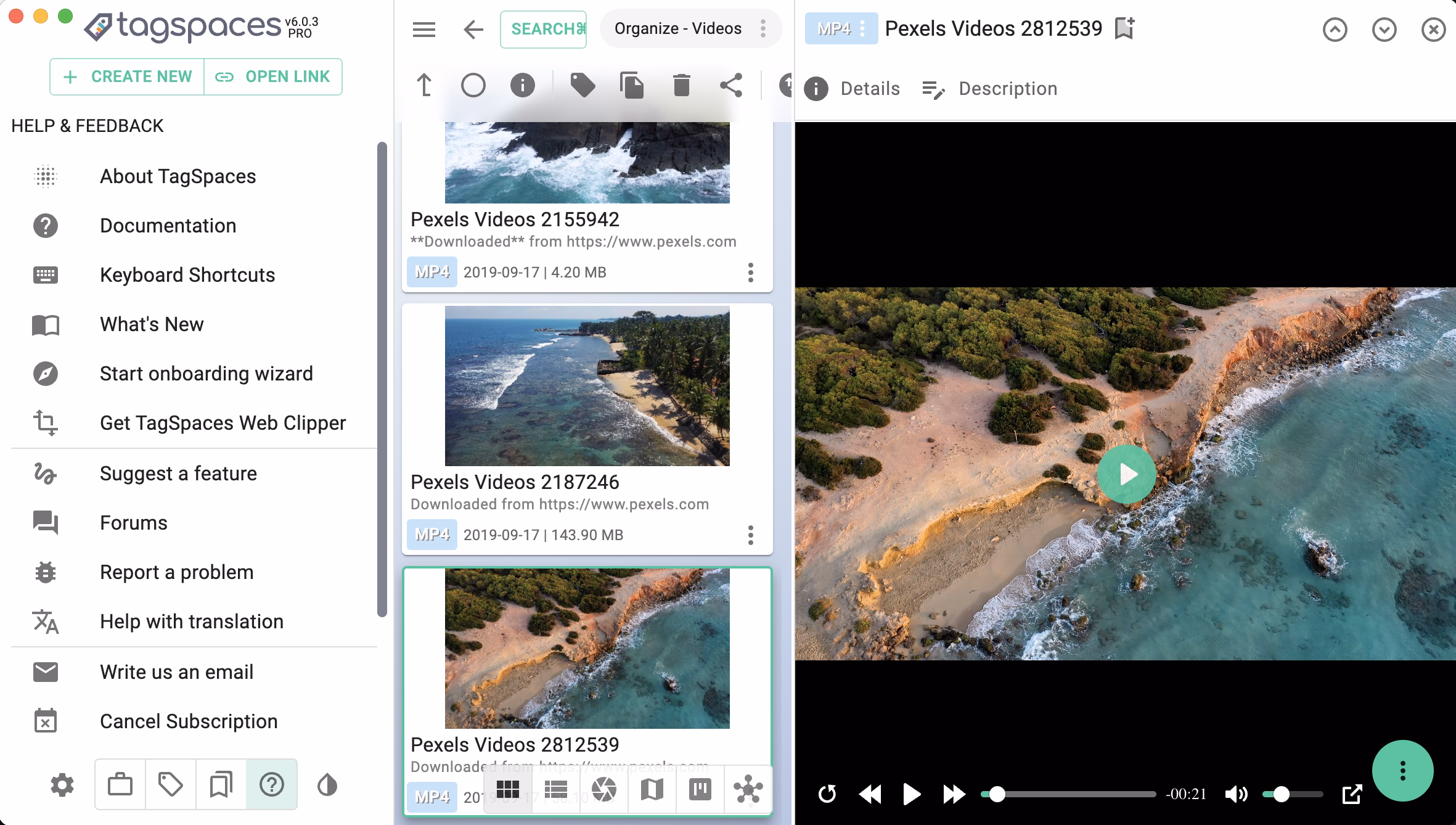Open more options for Pexels Videos 2187246
This screenshot has width=1456, height=825.
point(751,535)
